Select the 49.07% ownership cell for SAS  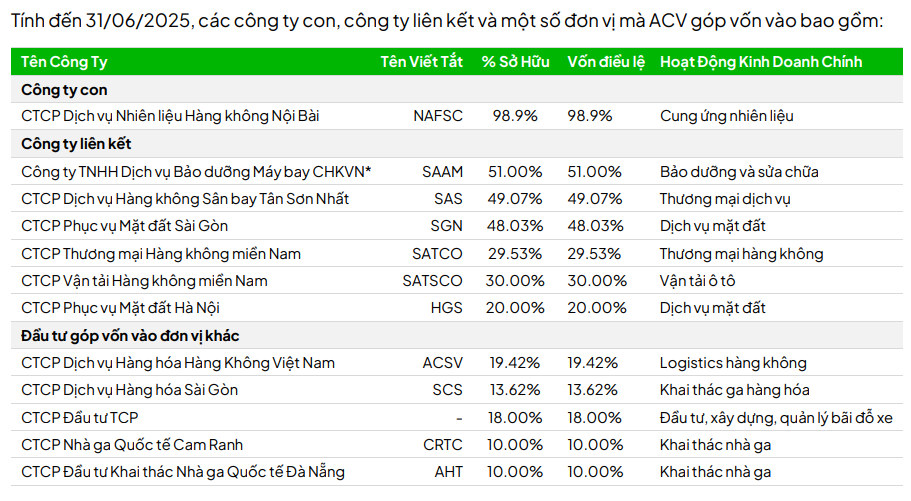pos(515,199)
